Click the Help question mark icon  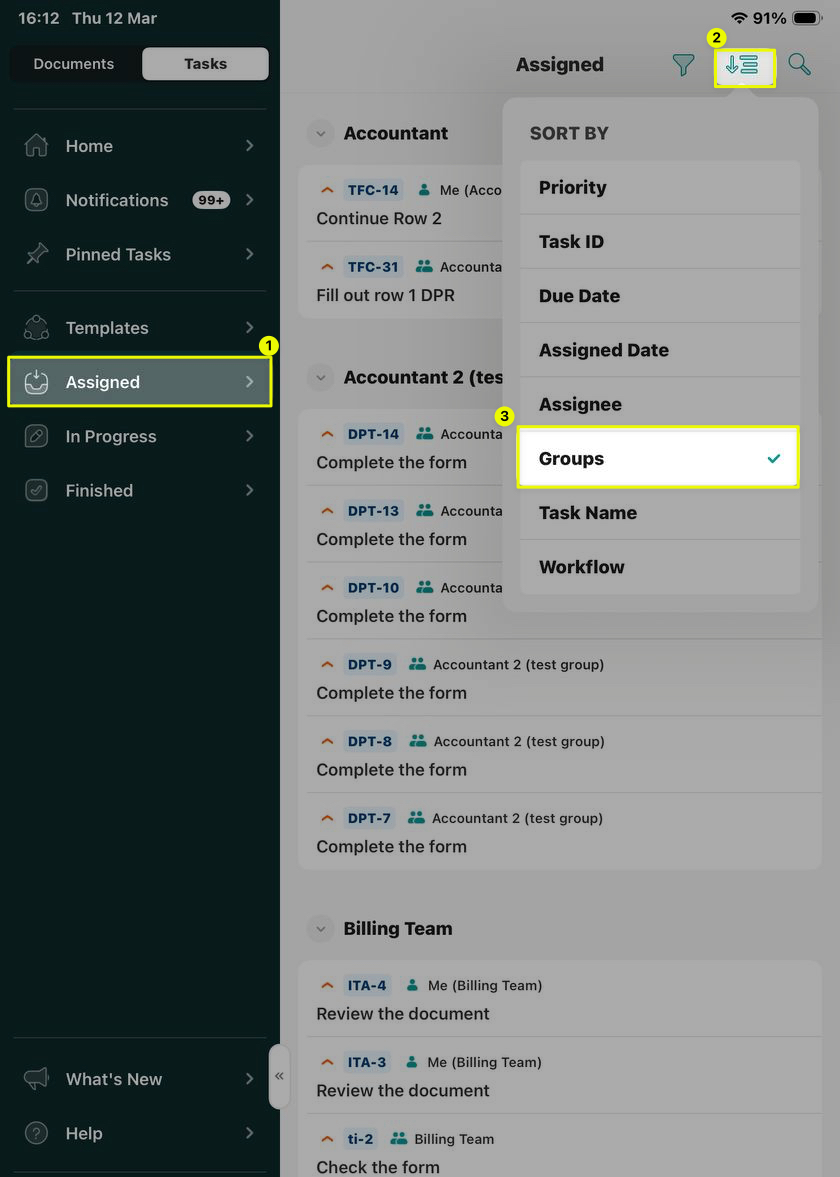(x=37, y=1133)
